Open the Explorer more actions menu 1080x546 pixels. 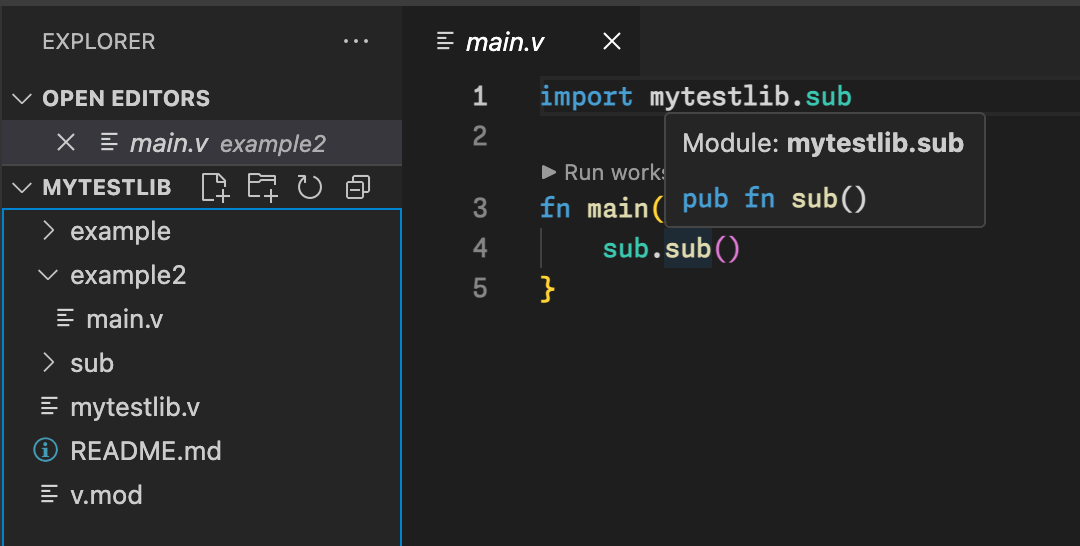(355, 42)
